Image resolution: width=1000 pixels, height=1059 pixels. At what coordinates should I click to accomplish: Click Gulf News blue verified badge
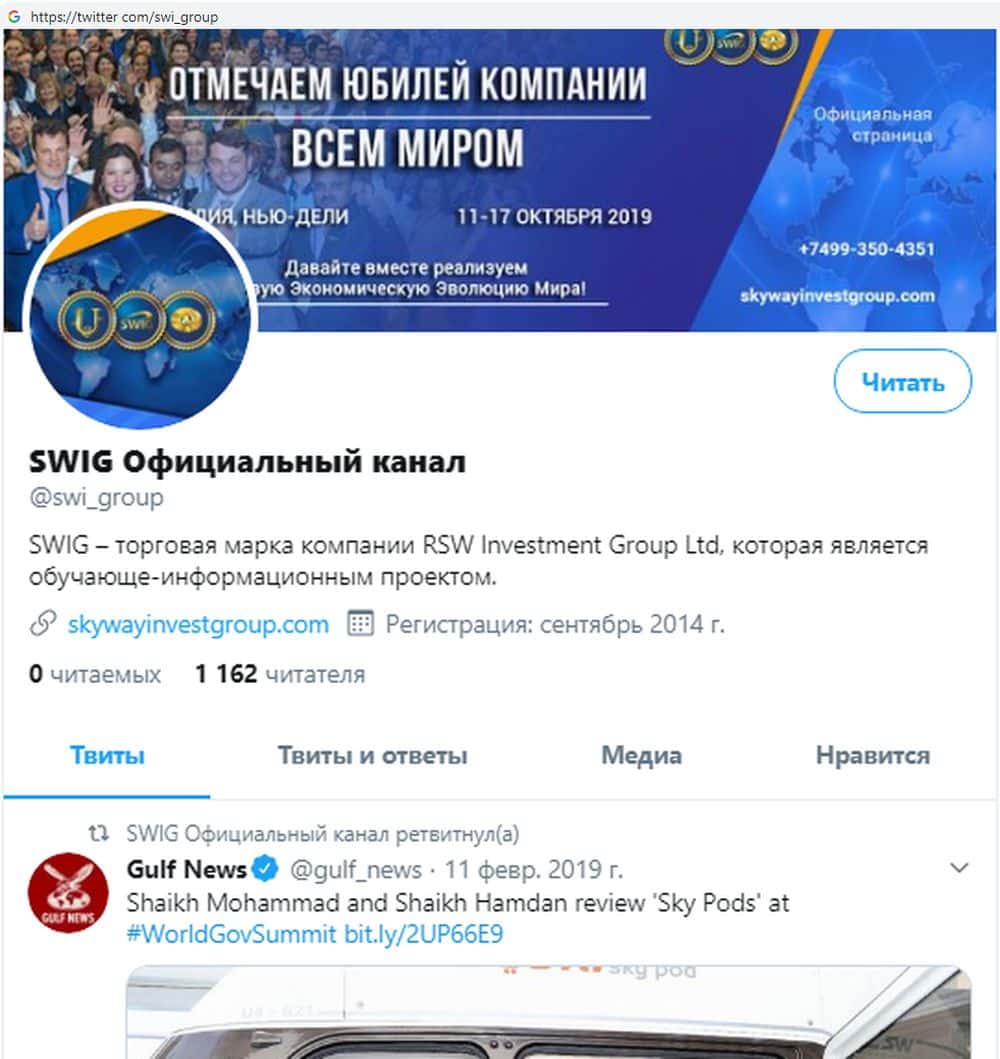click(265, 869)
